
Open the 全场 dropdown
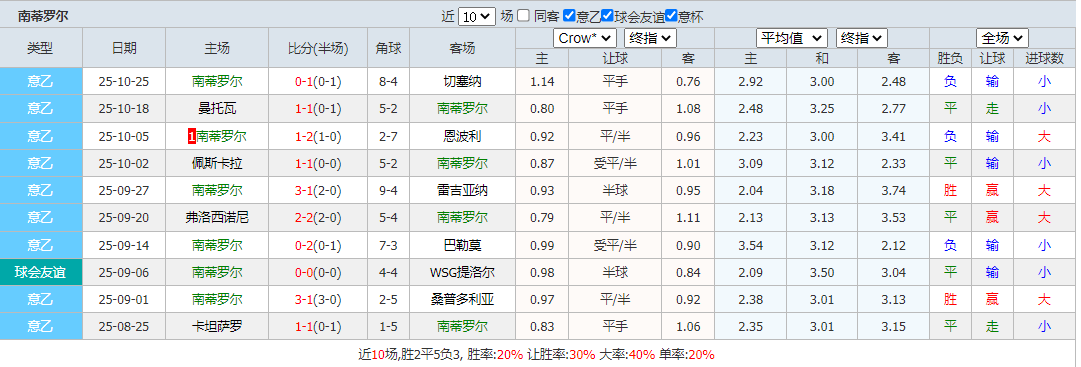coord(1002,38)
